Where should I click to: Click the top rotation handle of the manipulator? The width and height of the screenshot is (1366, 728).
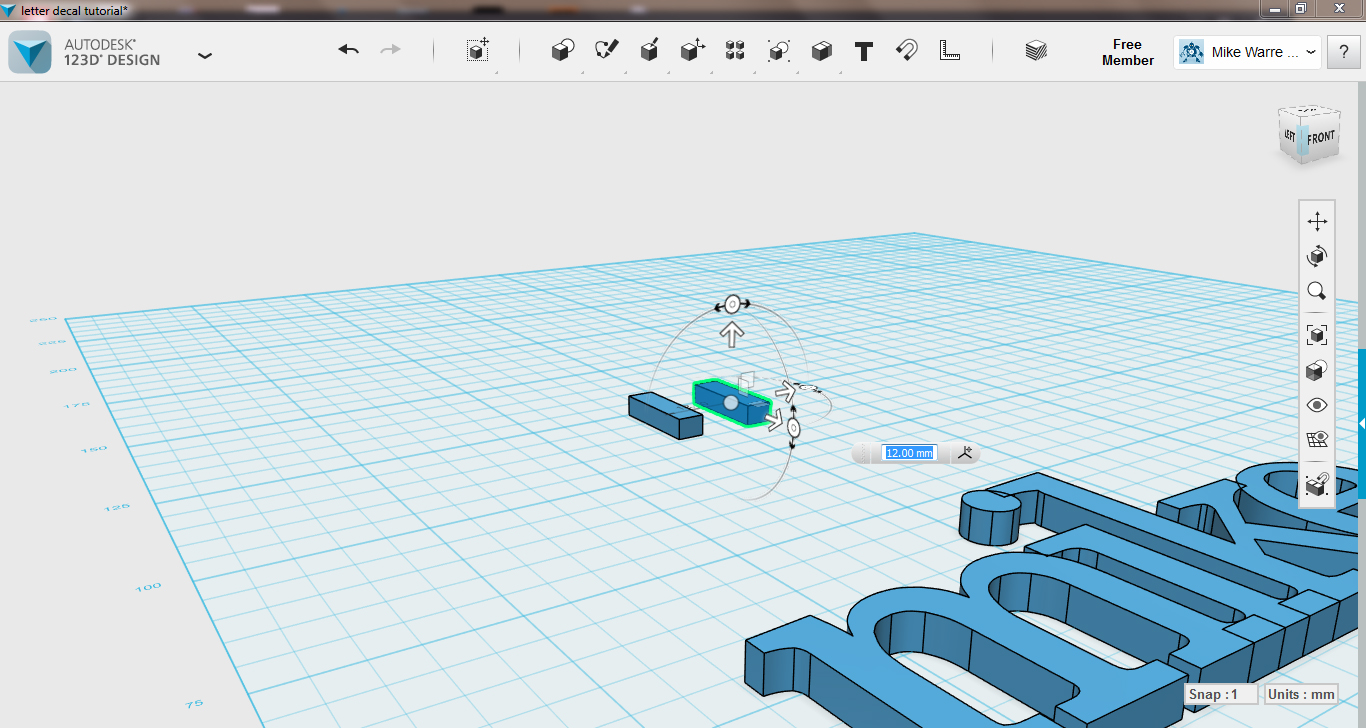pos(731,304)
